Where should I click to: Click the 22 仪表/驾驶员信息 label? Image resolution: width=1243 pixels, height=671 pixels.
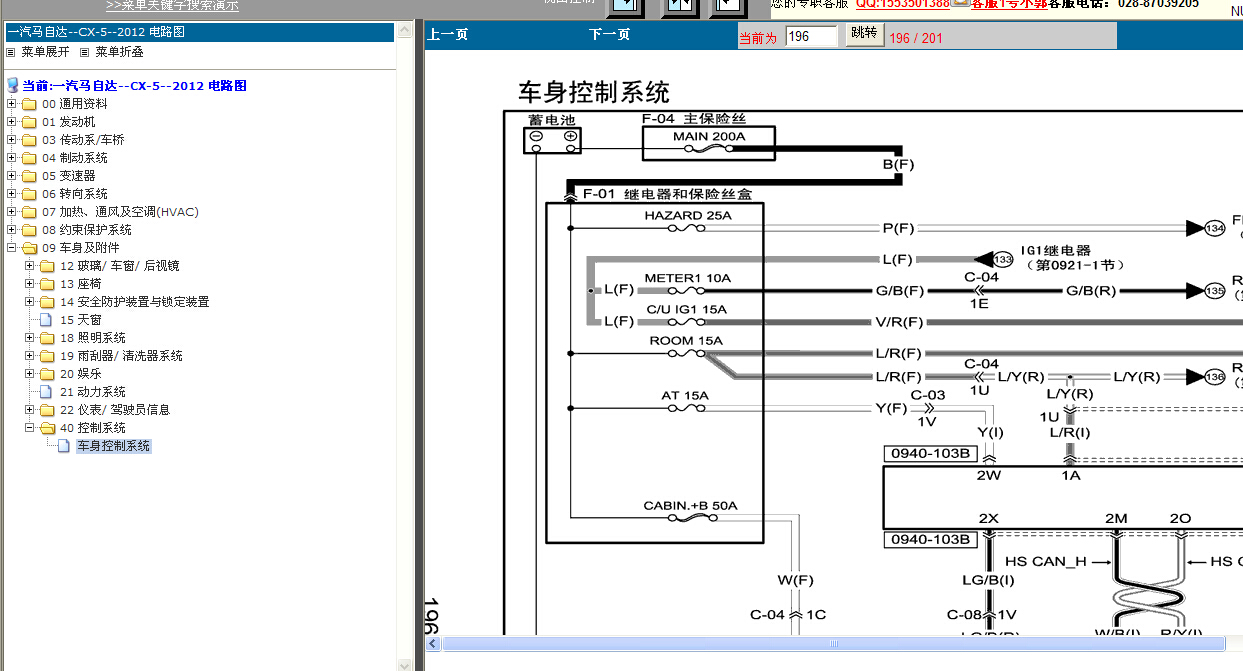pyautogui.click(x=115, y=410)
